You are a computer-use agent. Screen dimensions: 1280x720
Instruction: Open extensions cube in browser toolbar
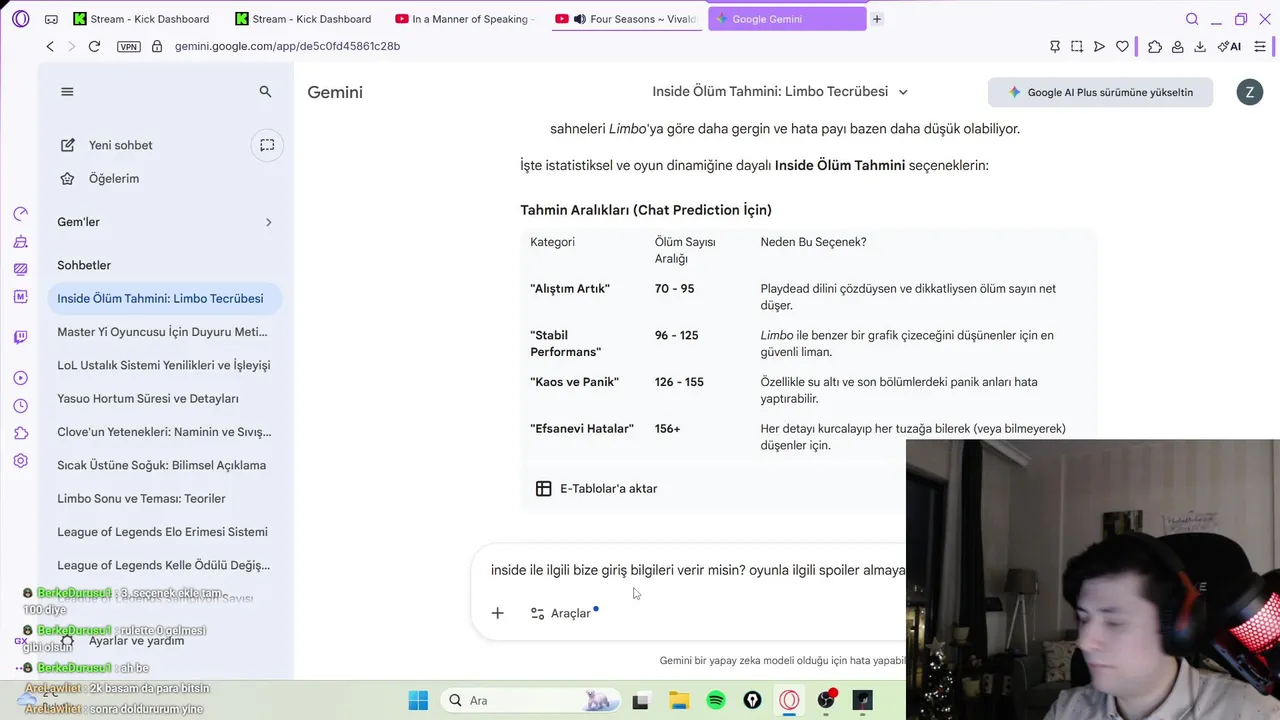point(1155,46)
